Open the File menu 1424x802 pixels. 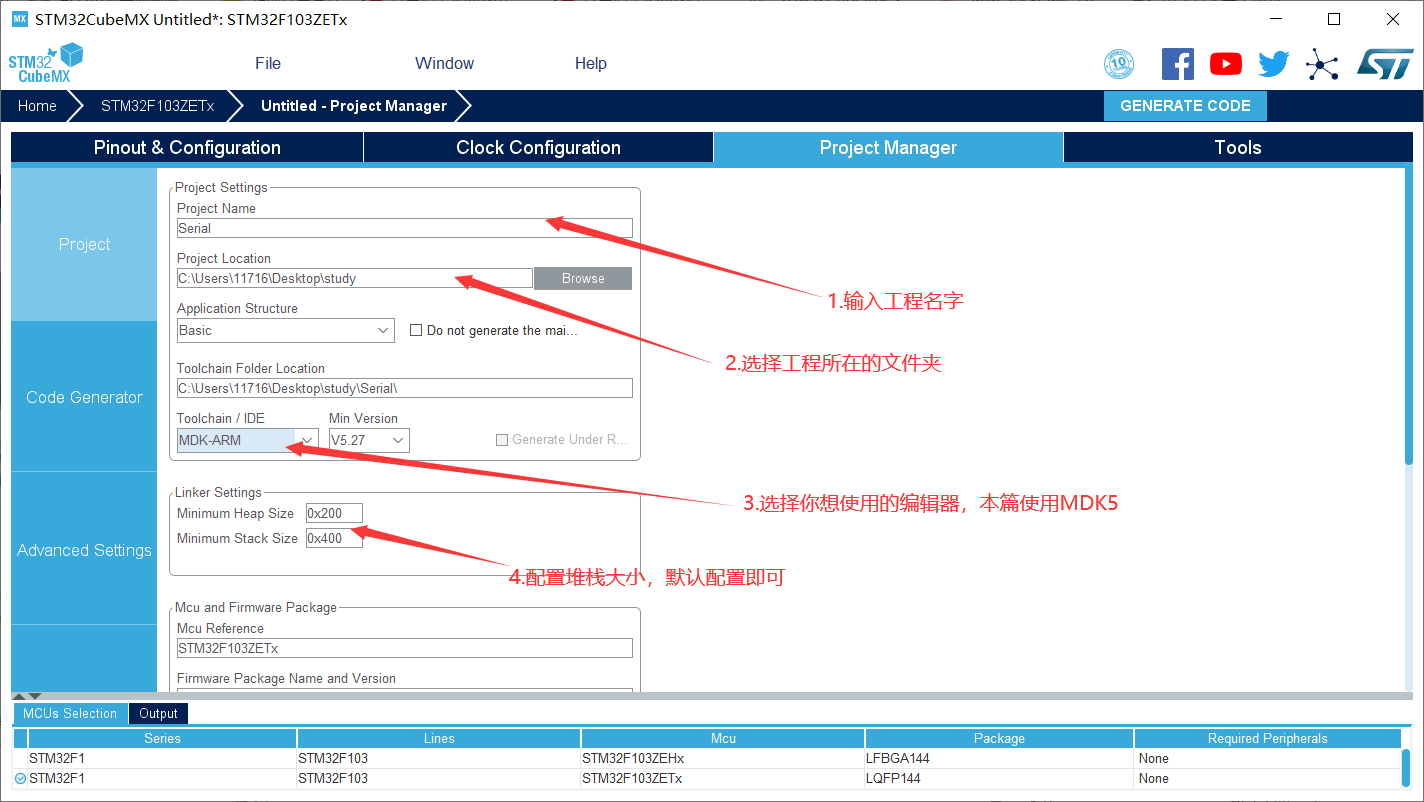(268, 63)
